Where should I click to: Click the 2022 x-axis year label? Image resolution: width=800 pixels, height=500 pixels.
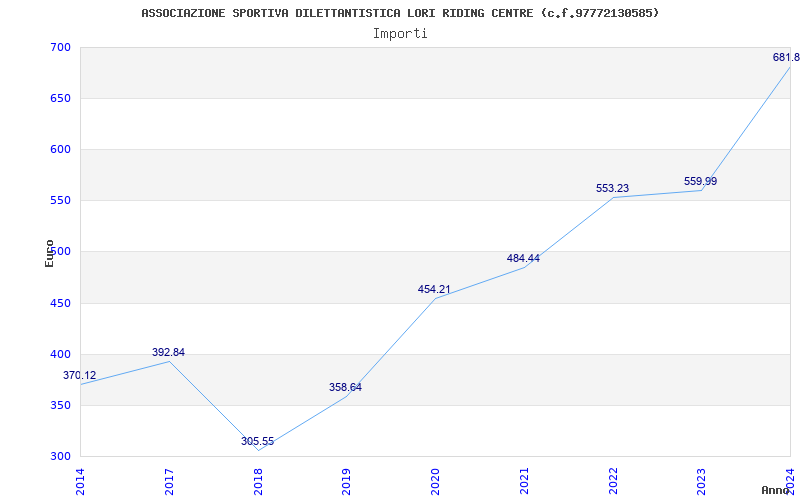tap(613, 482)
